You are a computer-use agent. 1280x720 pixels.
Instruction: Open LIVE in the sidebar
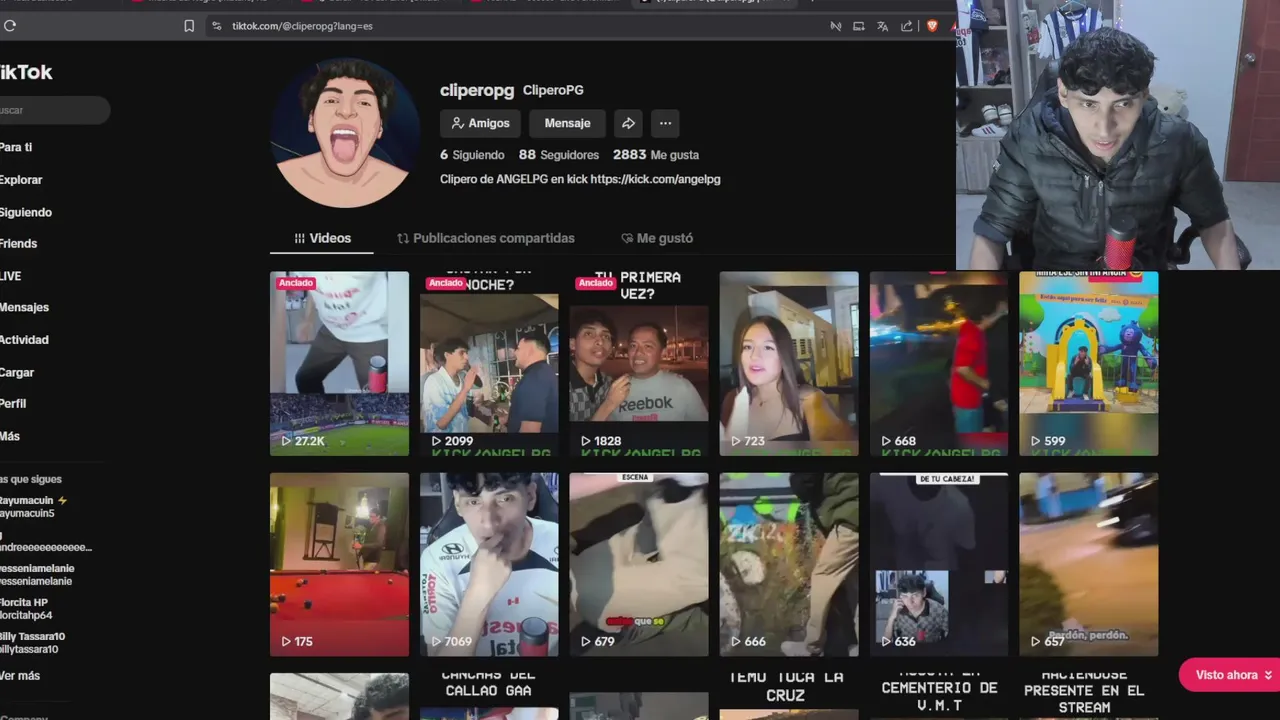coord(11,276)
